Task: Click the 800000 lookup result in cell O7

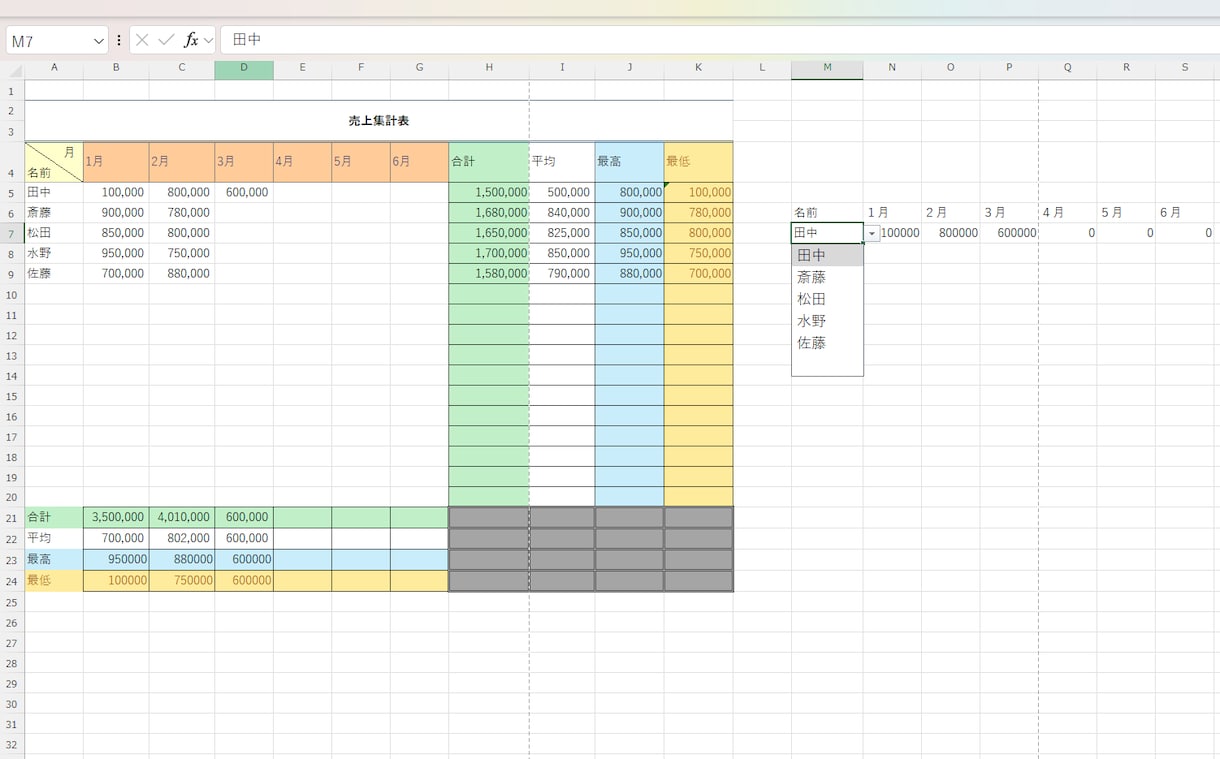Action: [950, 233]
